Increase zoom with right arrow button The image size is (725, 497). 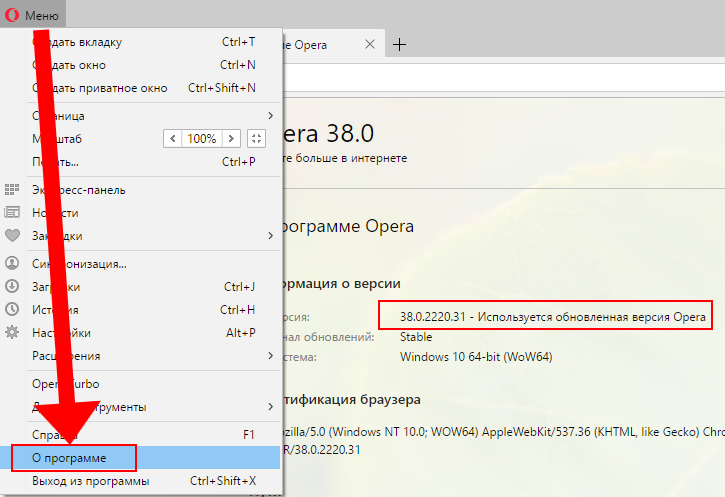coord(231,138)
